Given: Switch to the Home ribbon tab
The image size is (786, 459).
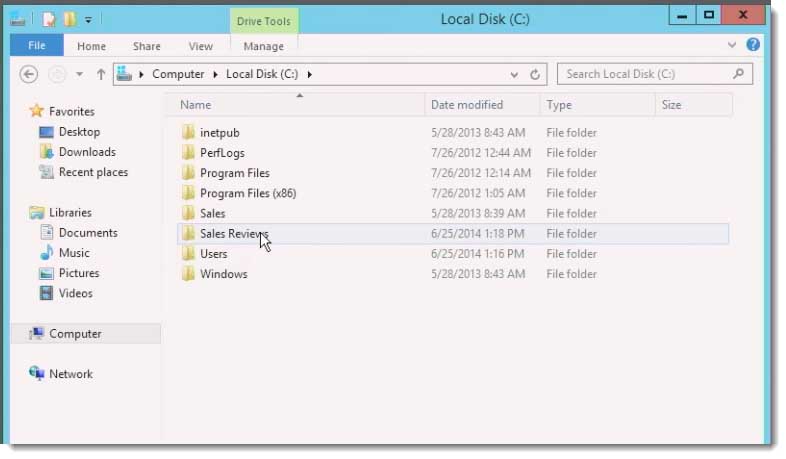Looking at the screenshot, I should (91, 46).
